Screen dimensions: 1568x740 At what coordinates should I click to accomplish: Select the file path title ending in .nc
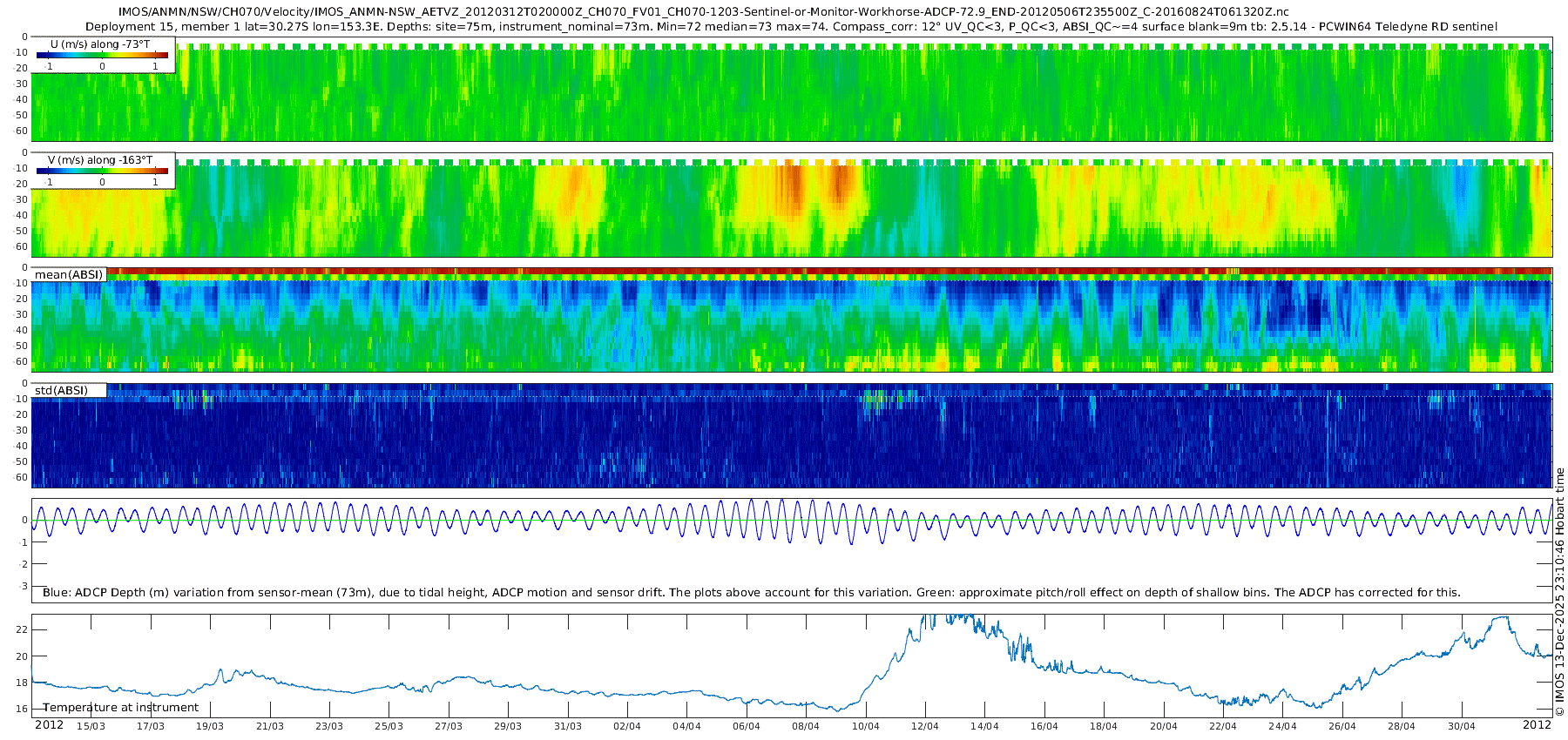click(x=704, y=12)
